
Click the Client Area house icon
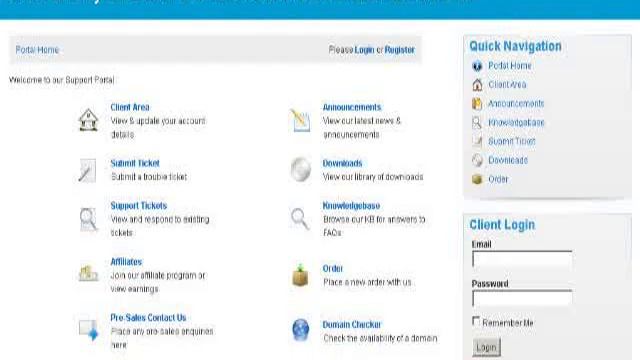tap(88, 120)
